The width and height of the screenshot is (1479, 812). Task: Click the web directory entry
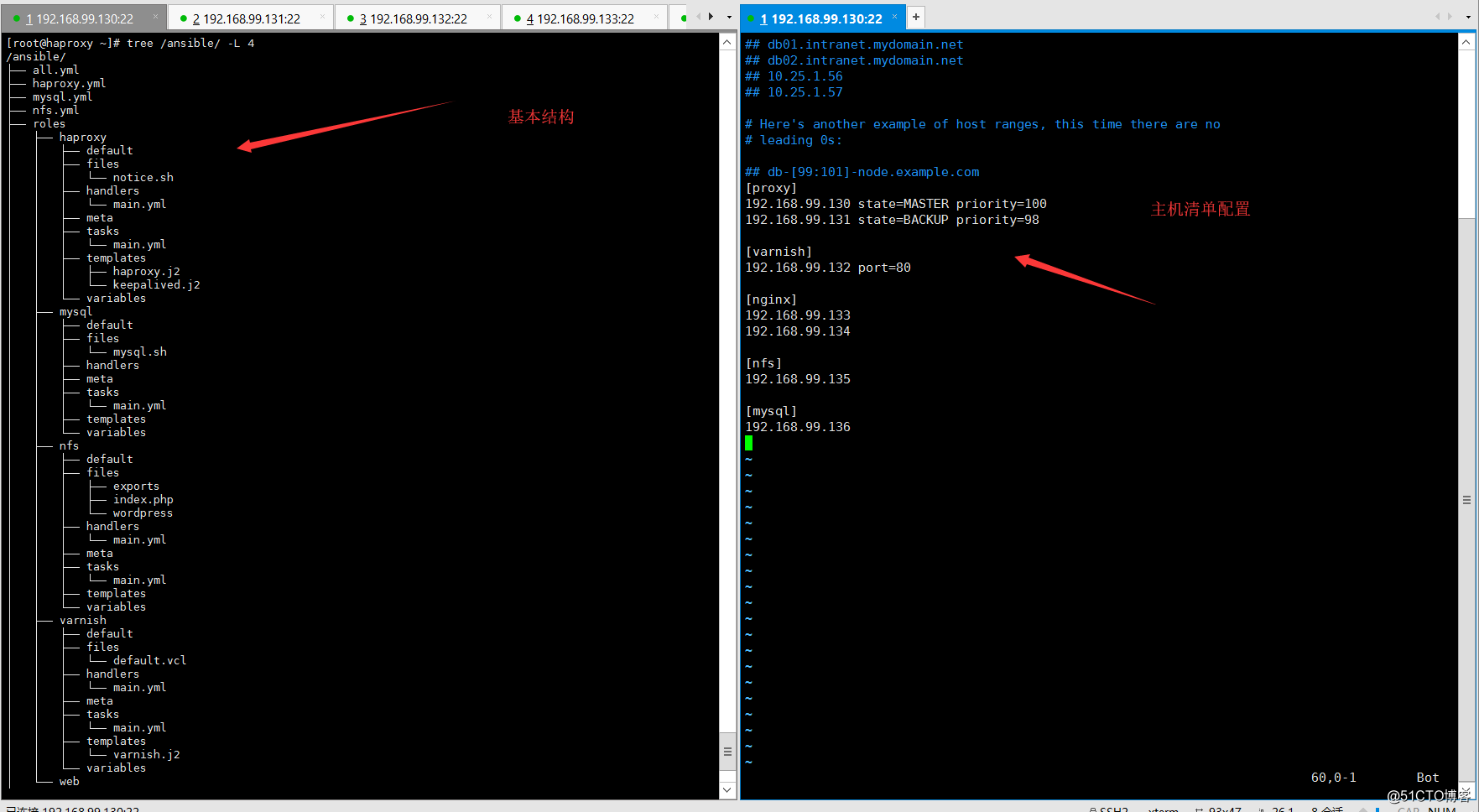70,781
